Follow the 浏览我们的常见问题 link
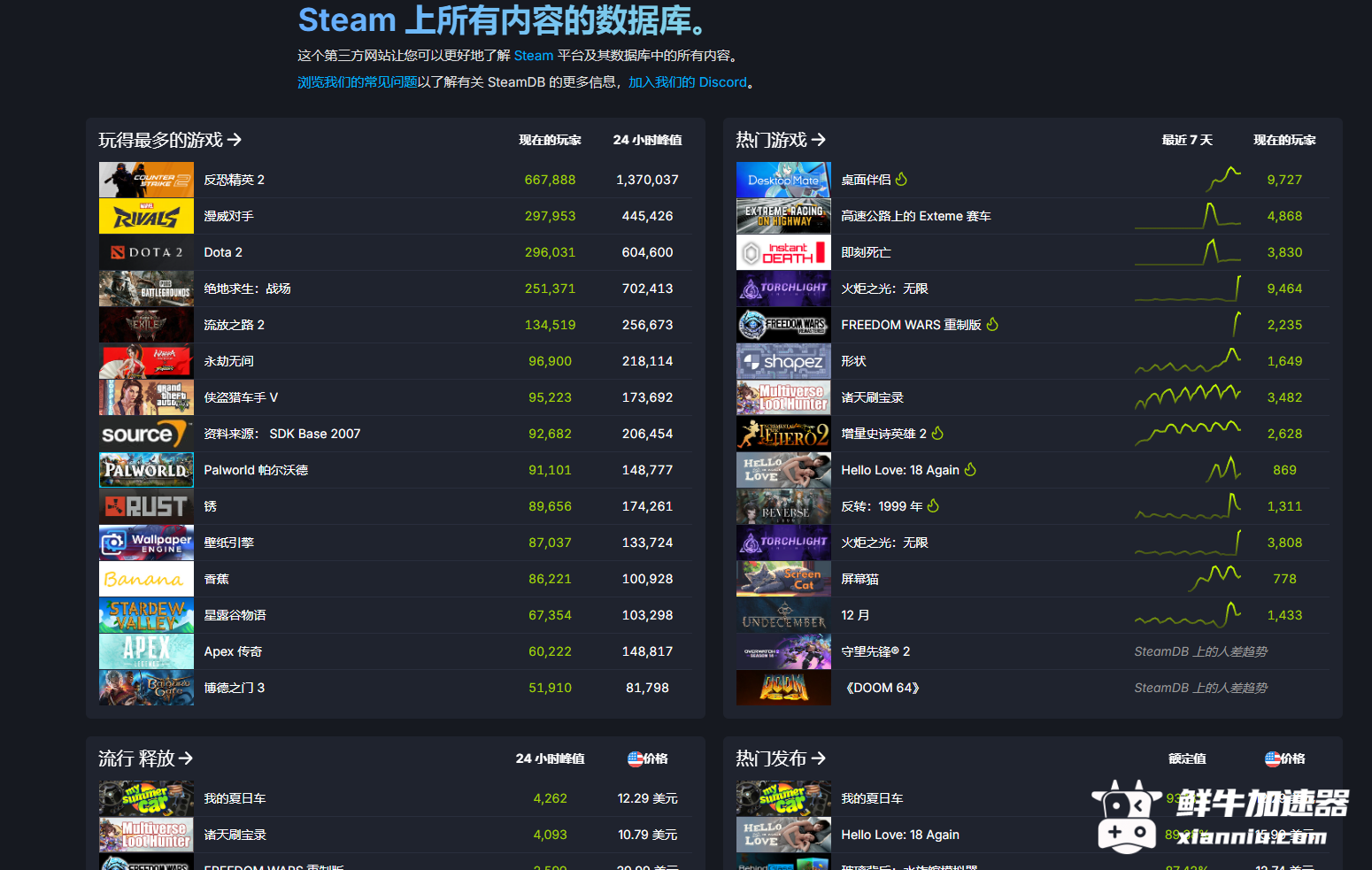The height and width of the screenshot is (870, 1372). pyautogui.click(x=358, y=82)
